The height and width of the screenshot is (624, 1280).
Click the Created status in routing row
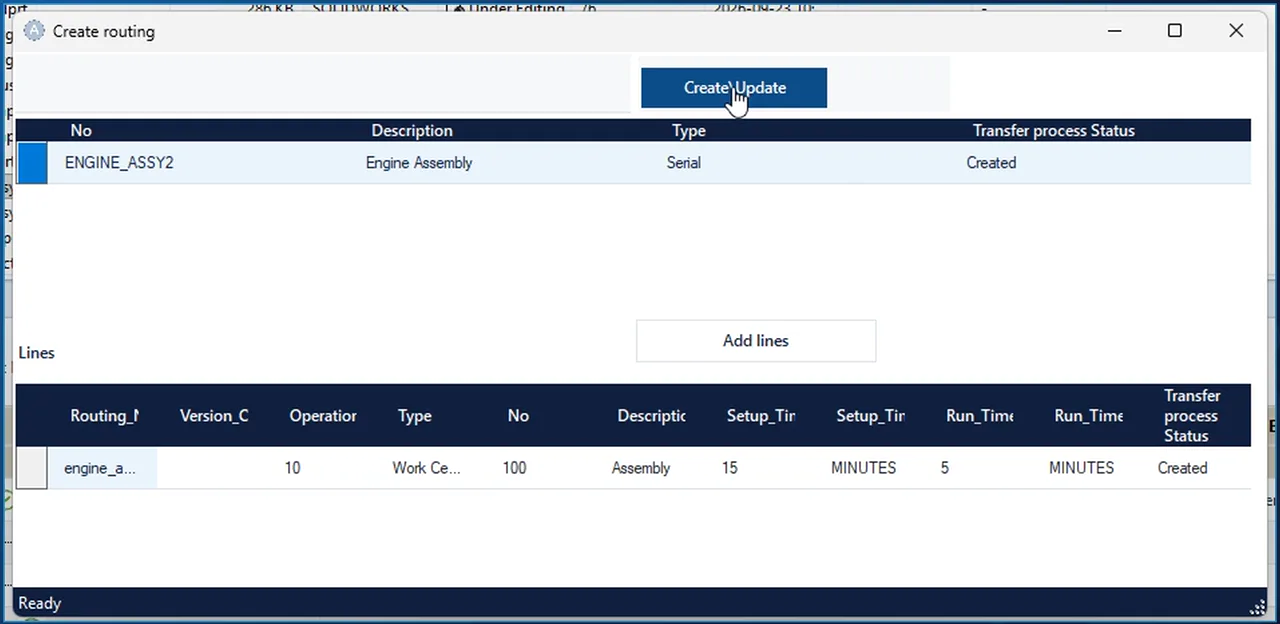991,163
